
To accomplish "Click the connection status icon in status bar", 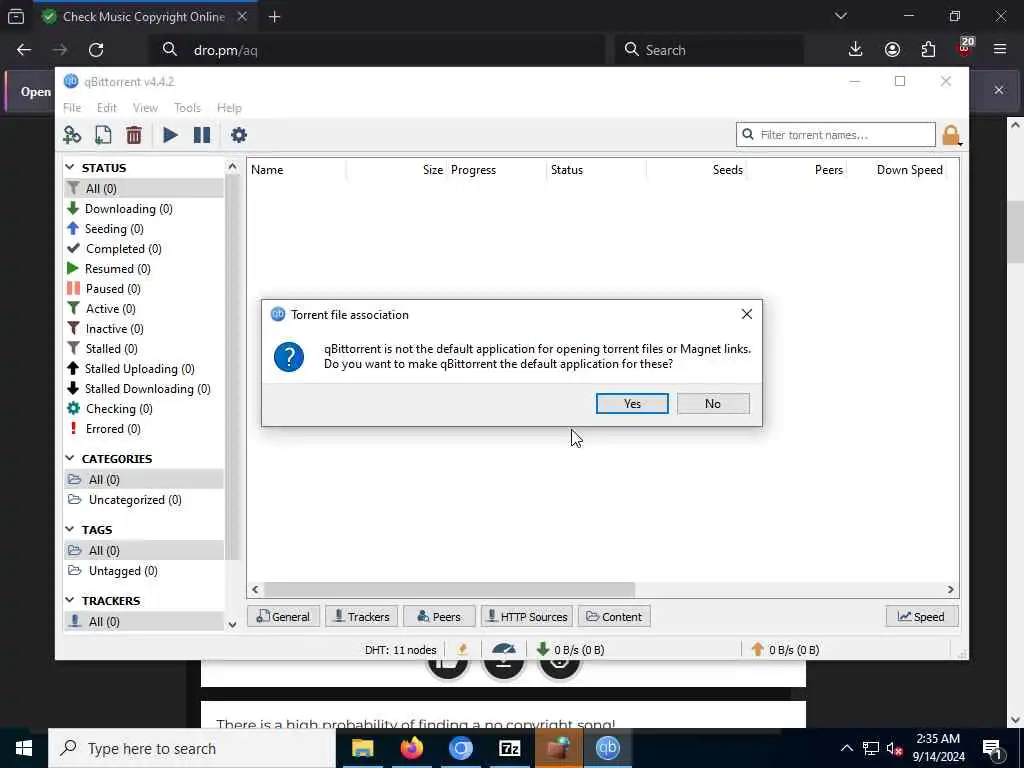I will [x=462, y=649].
